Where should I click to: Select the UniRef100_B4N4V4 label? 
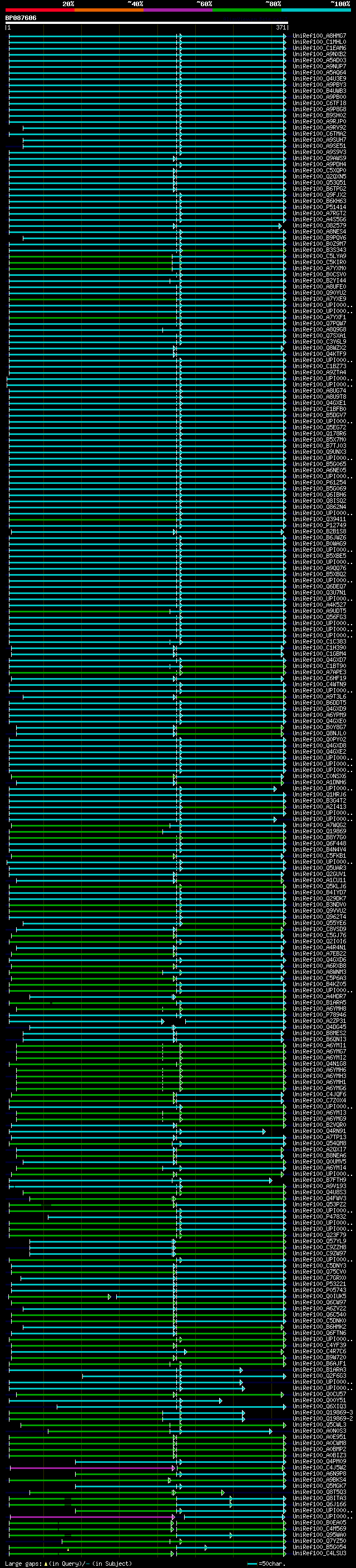pyautogui.click(x=319, y=850)
